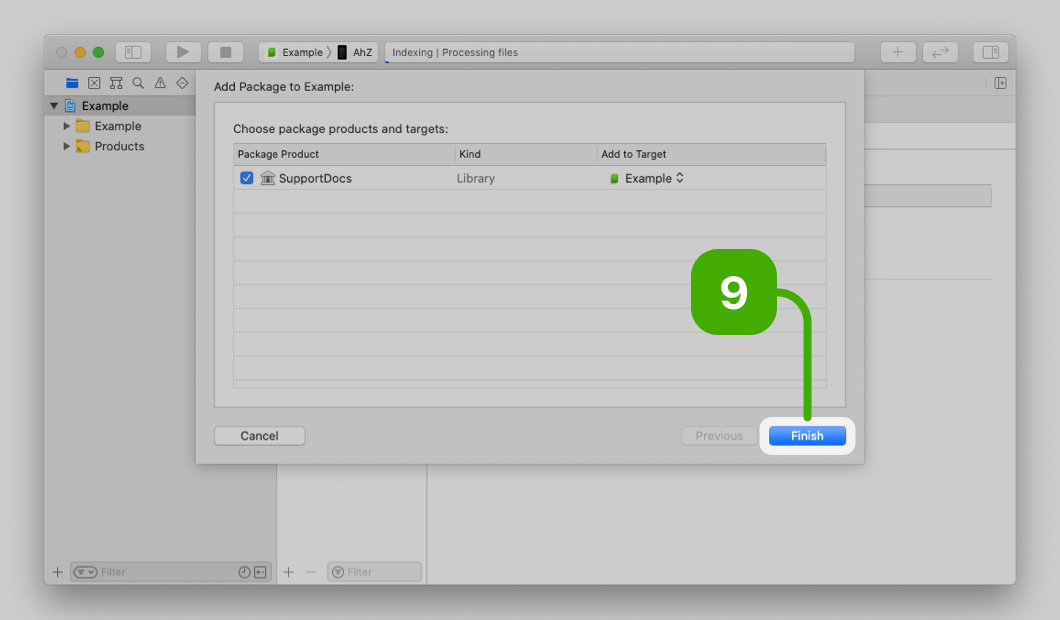The height and width of the screenshot is (620, 1060).
Task: Open the Source Control navigator icon
Action: point(94,83)
